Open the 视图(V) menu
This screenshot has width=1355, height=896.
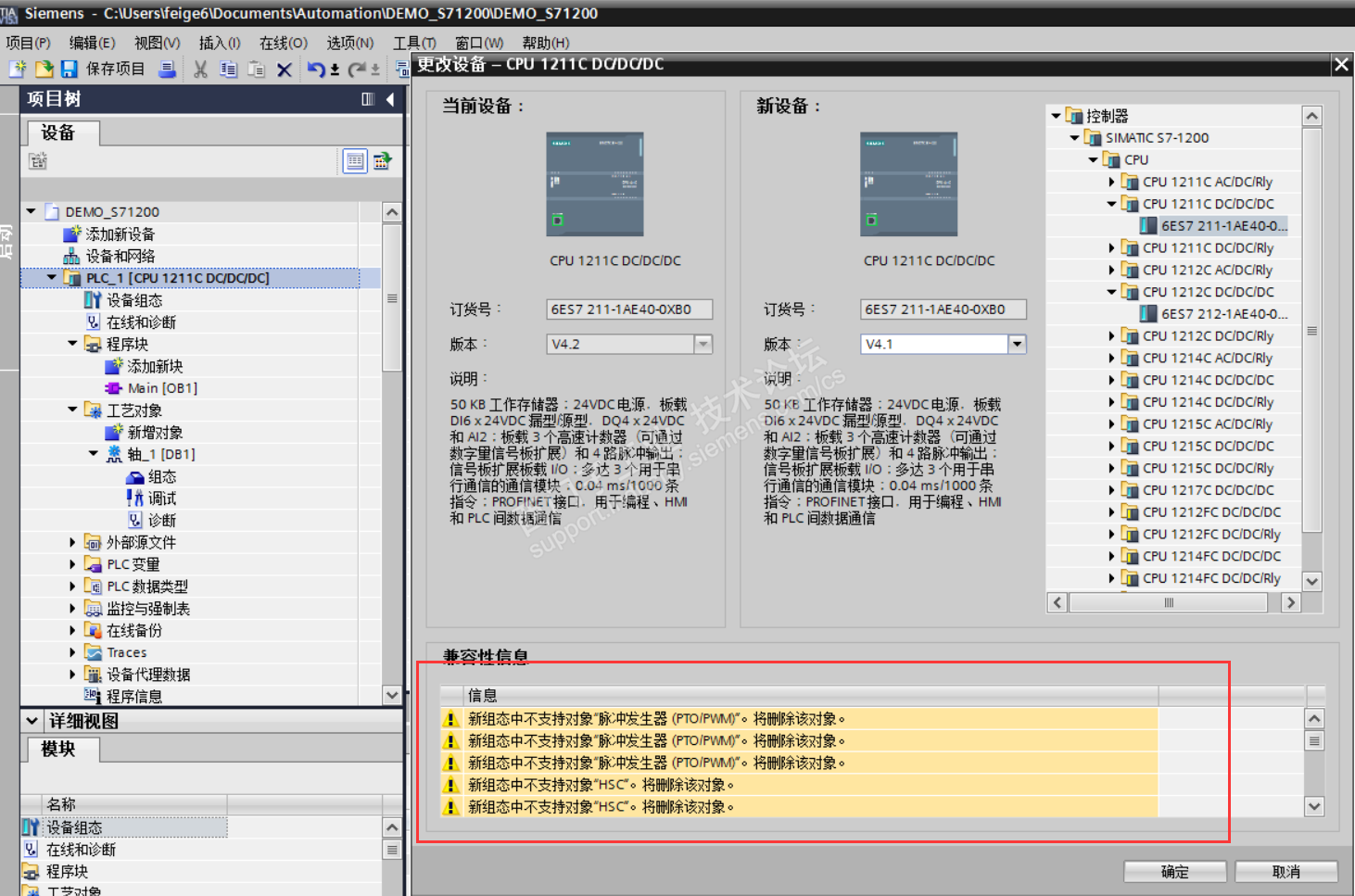click(x=158, y=43)
